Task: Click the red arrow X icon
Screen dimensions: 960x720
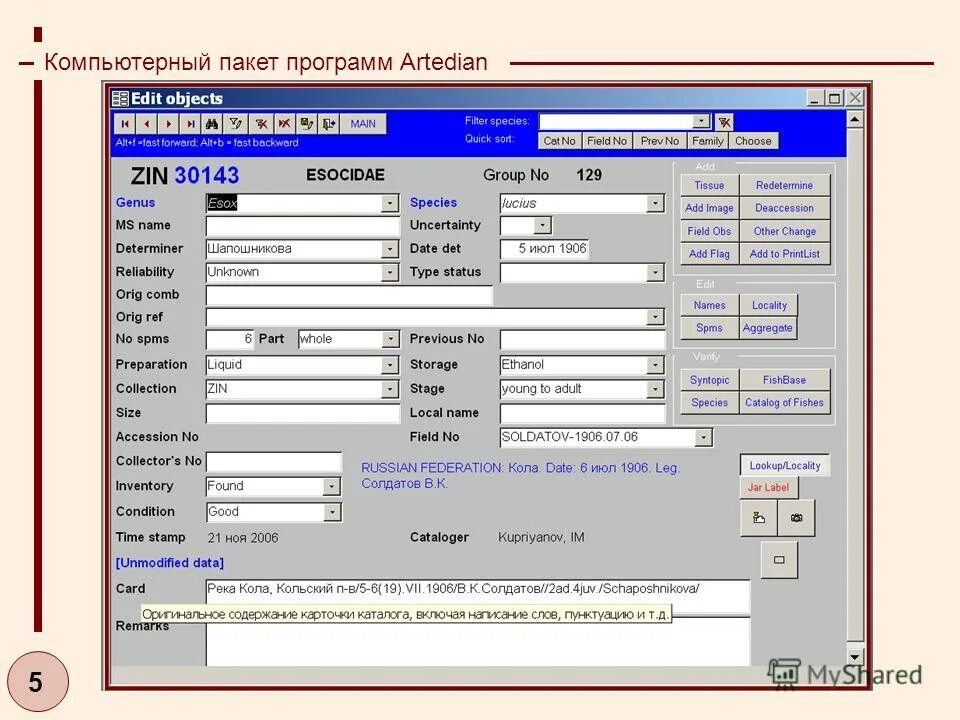Action: click(284, 124)
